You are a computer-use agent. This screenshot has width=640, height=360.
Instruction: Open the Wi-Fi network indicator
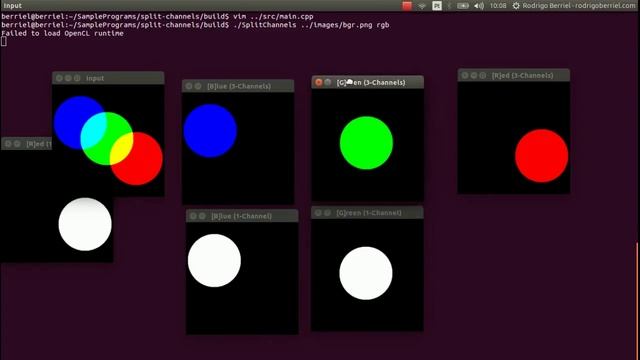422,6
